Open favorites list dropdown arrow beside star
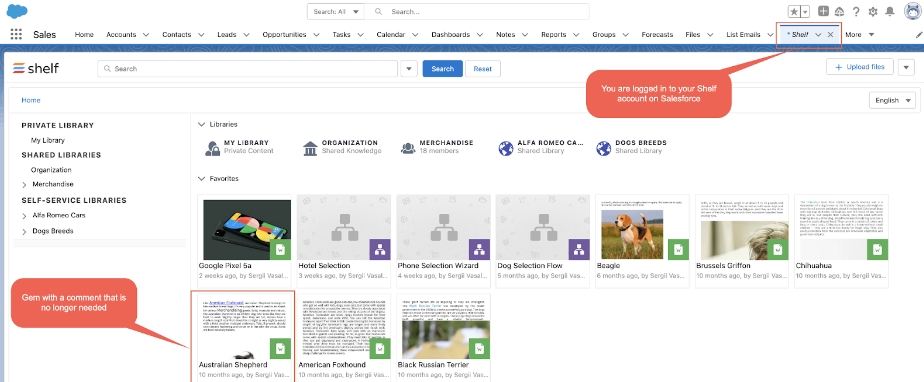924x382 pixels. [x=805, y=11]
